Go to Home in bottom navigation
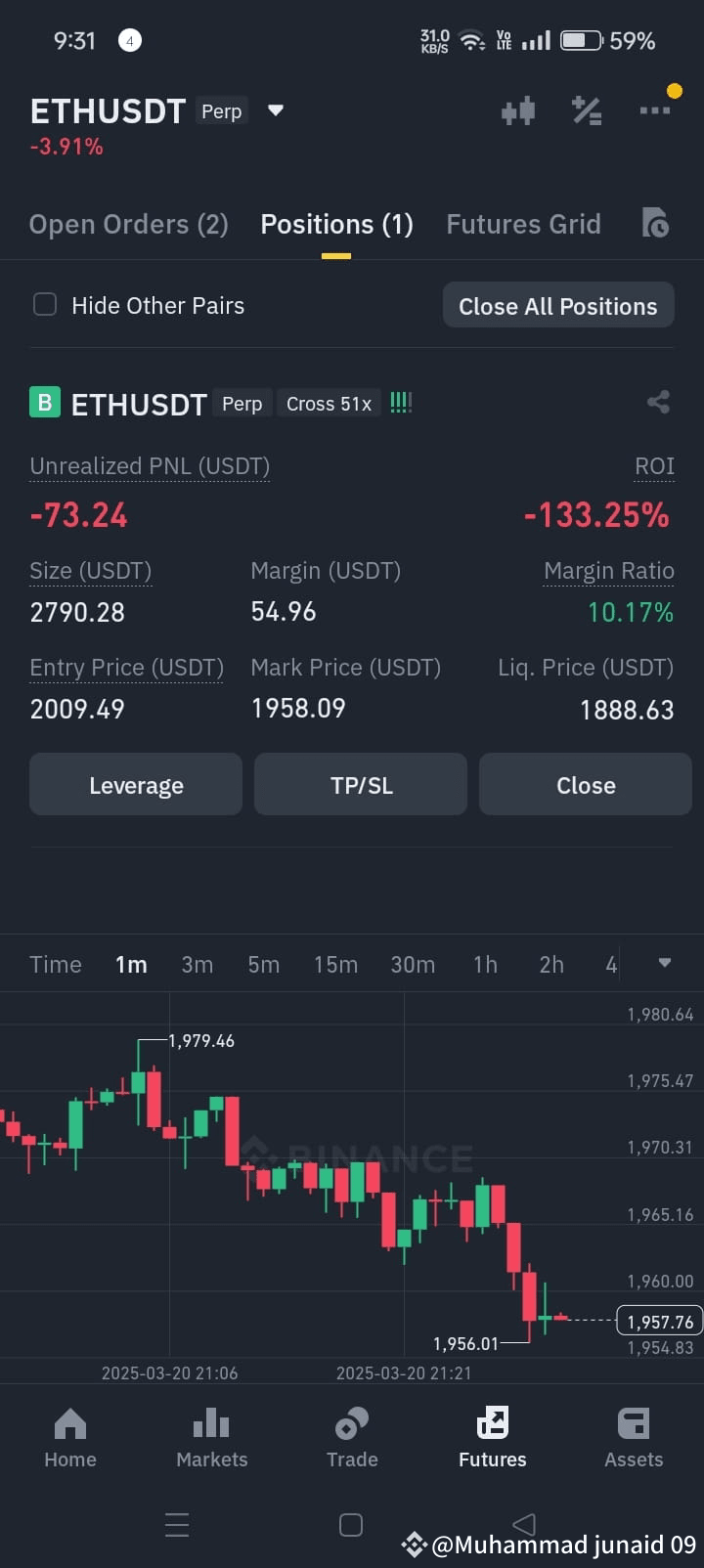The height and width of the screenshot is (1568, 704). [70, 1437]
